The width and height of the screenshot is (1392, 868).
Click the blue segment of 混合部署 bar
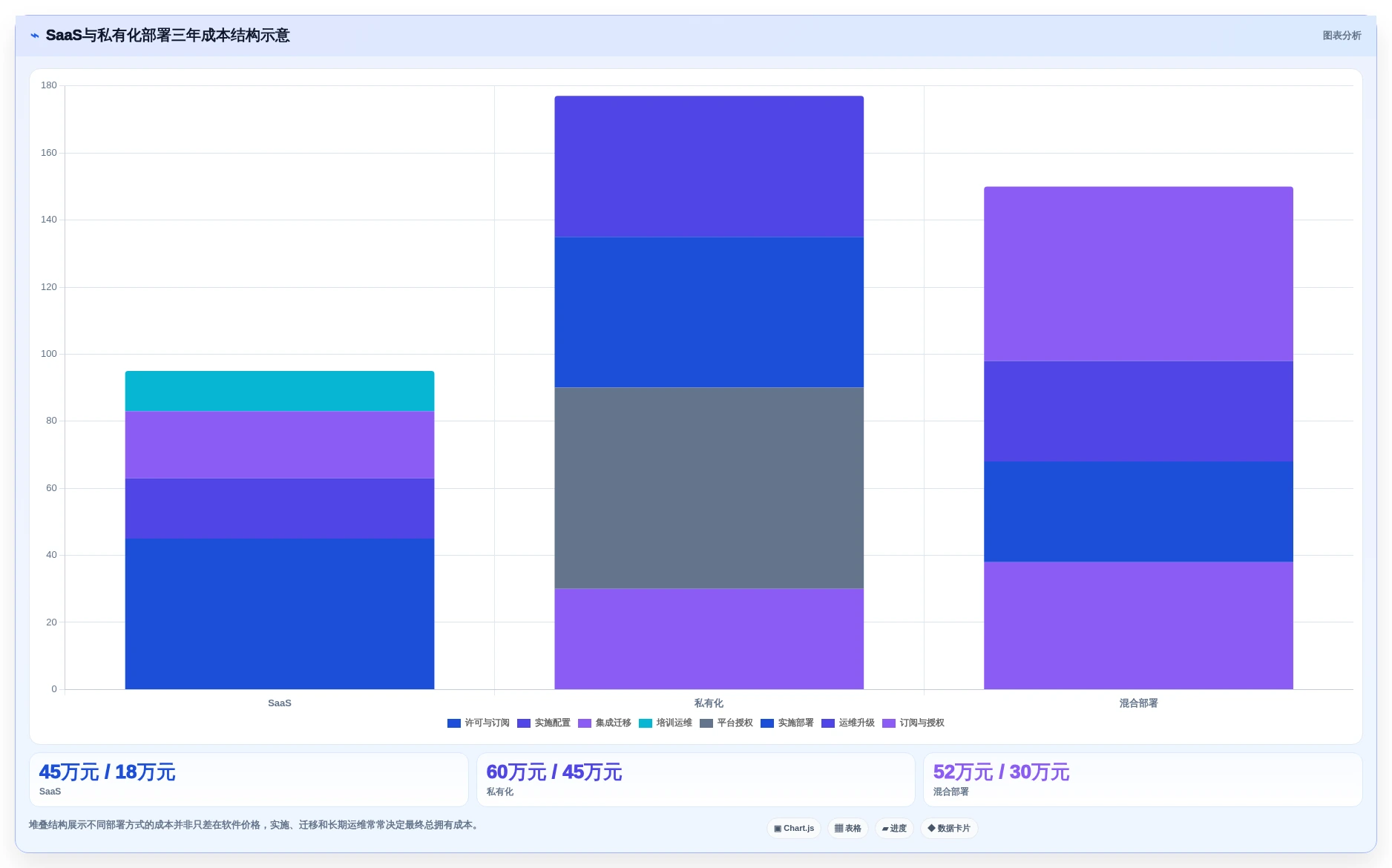[x=1138, y=511]
